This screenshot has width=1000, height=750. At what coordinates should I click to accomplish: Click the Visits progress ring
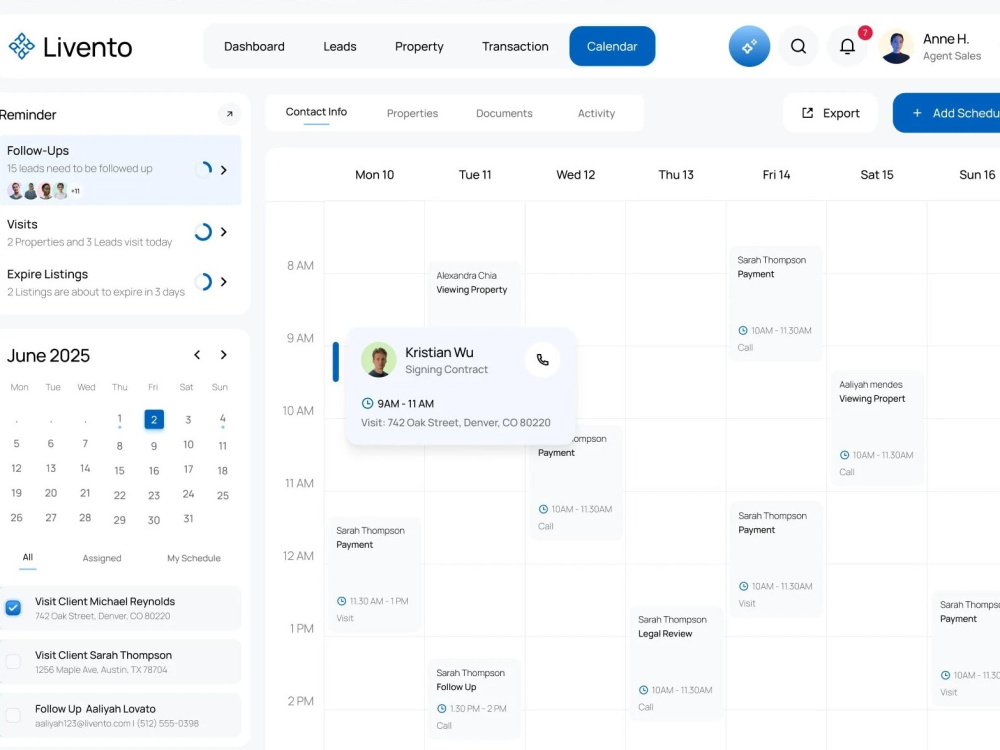pos(203,232)
